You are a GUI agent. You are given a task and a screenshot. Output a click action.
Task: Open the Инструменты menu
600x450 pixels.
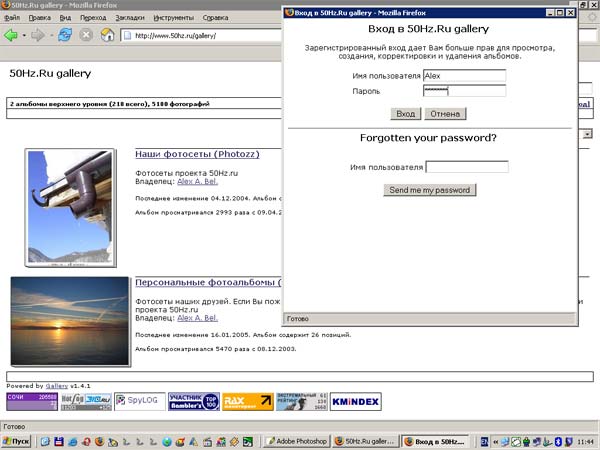coord(173,18)
